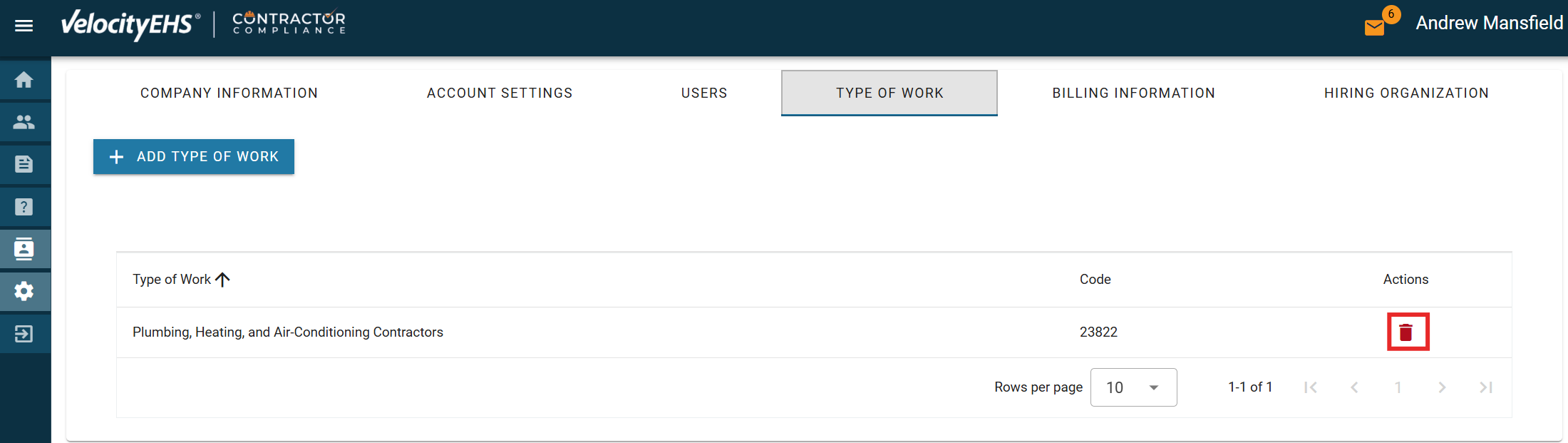The height and width of the screenshot is (443, 1568).
Task: Open the settings gear sidebar icon
Action: tap(24, 291)
